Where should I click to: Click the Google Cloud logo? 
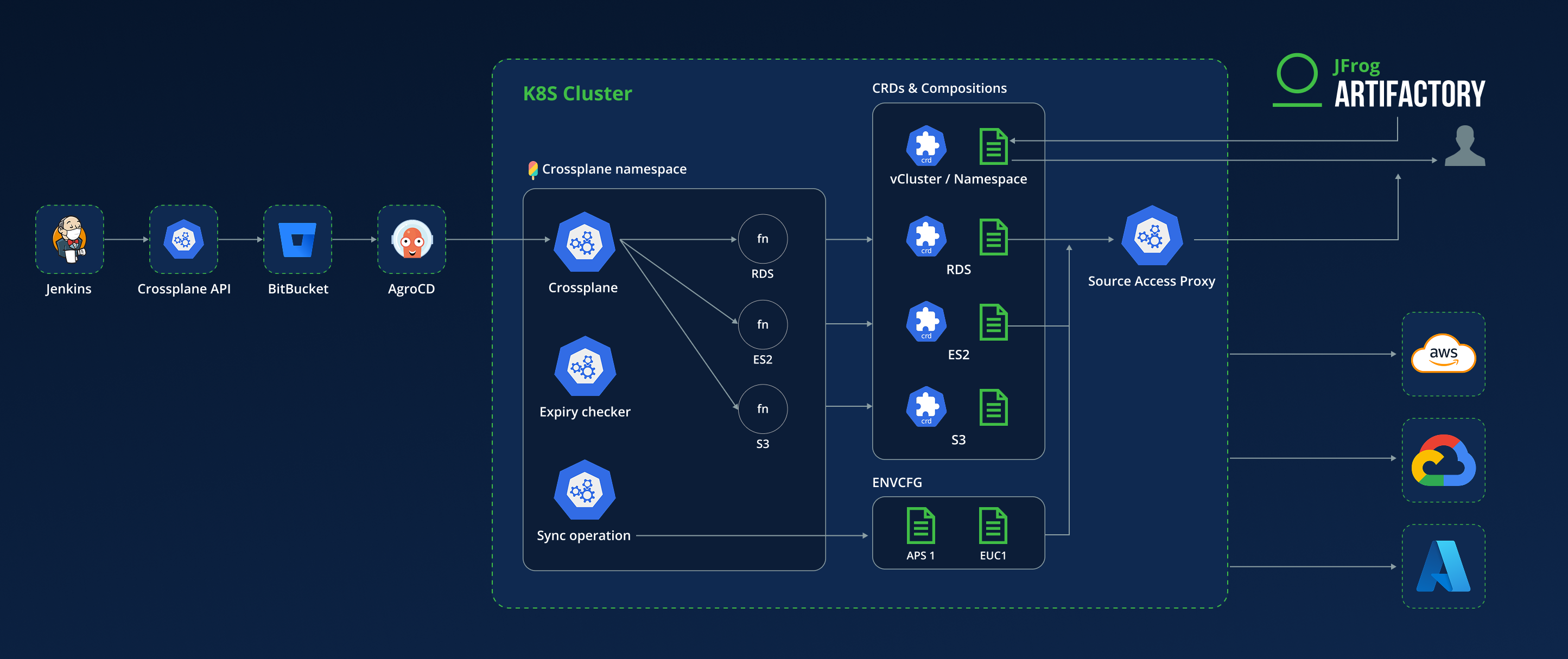pos(1443,460)
